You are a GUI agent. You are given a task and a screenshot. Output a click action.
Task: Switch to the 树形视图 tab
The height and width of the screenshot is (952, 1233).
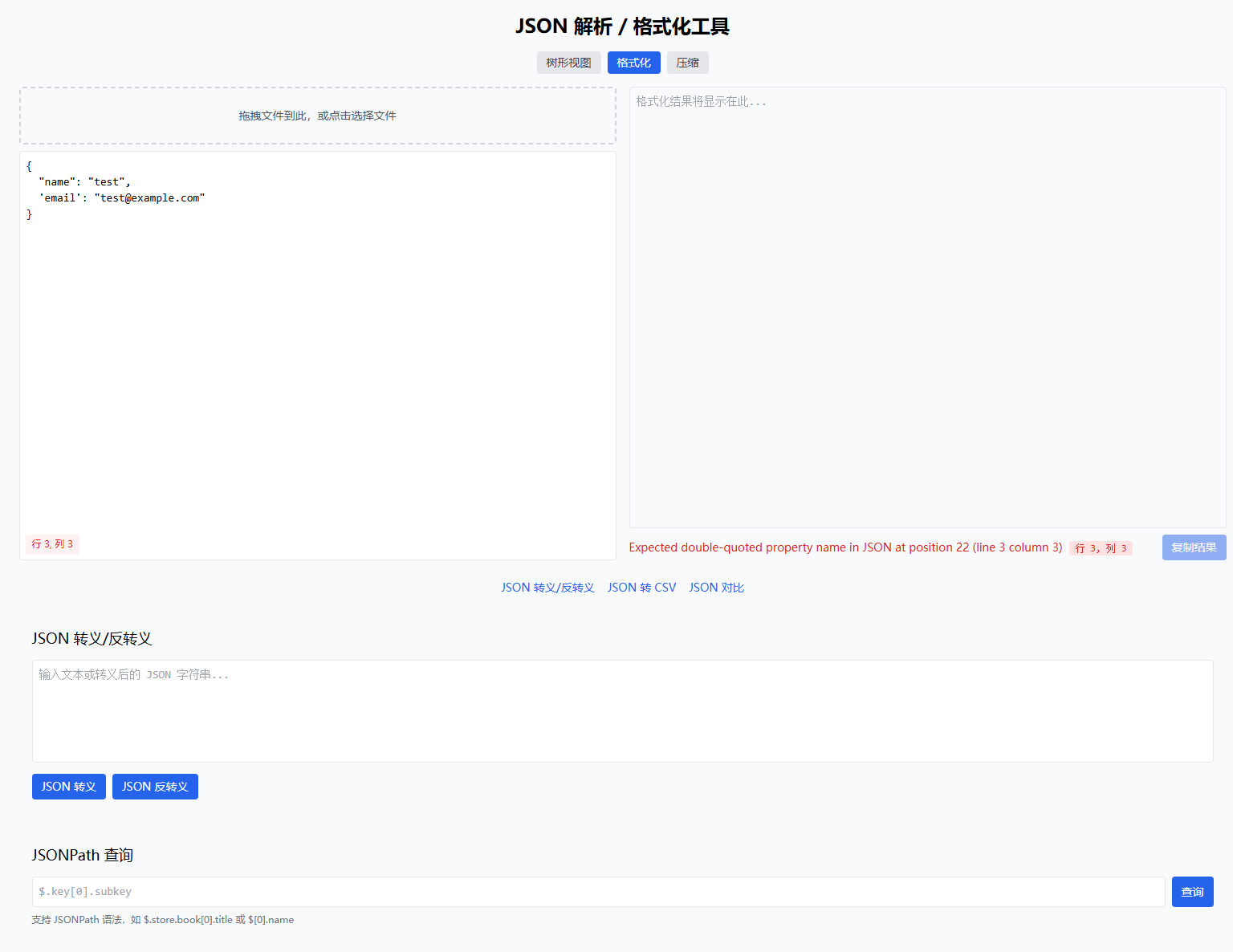point(568,63)
